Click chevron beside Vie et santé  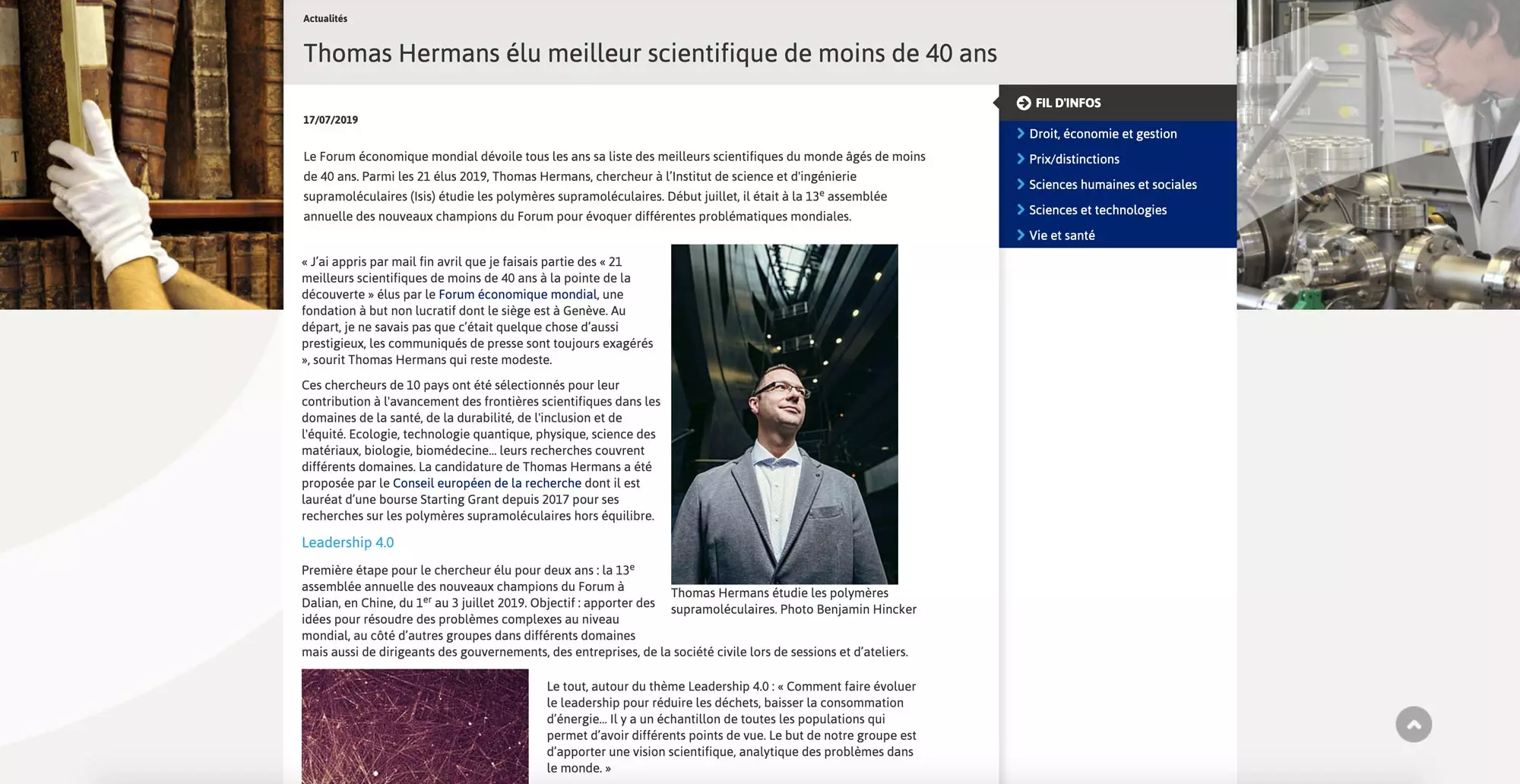[x=1021, y=236]
